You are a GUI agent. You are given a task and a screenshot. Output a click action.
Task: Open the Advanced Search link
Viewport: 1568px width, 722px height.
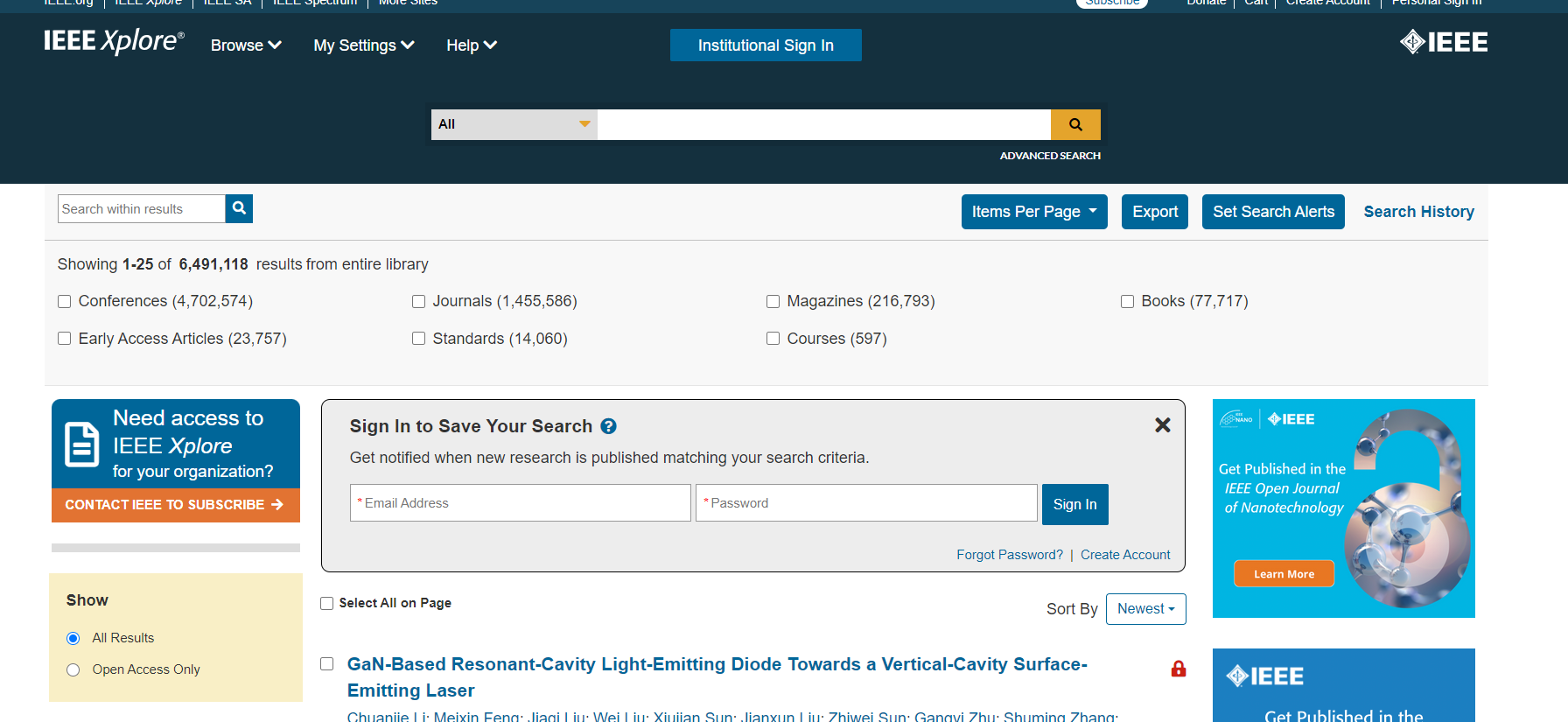click(1050, 156)
